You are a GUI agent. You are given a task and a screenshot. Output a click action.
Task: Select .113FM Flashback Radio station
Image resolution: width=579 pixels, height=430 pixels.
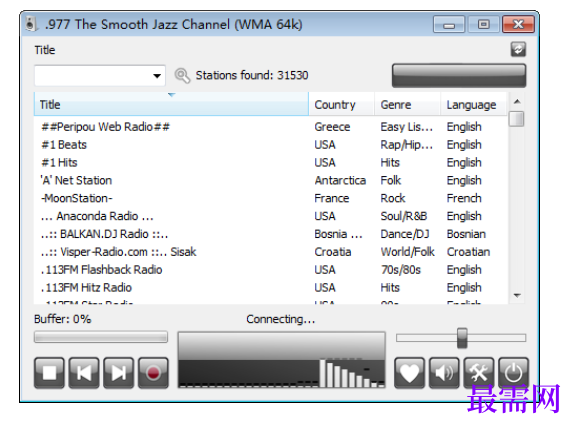pos(270,270)
